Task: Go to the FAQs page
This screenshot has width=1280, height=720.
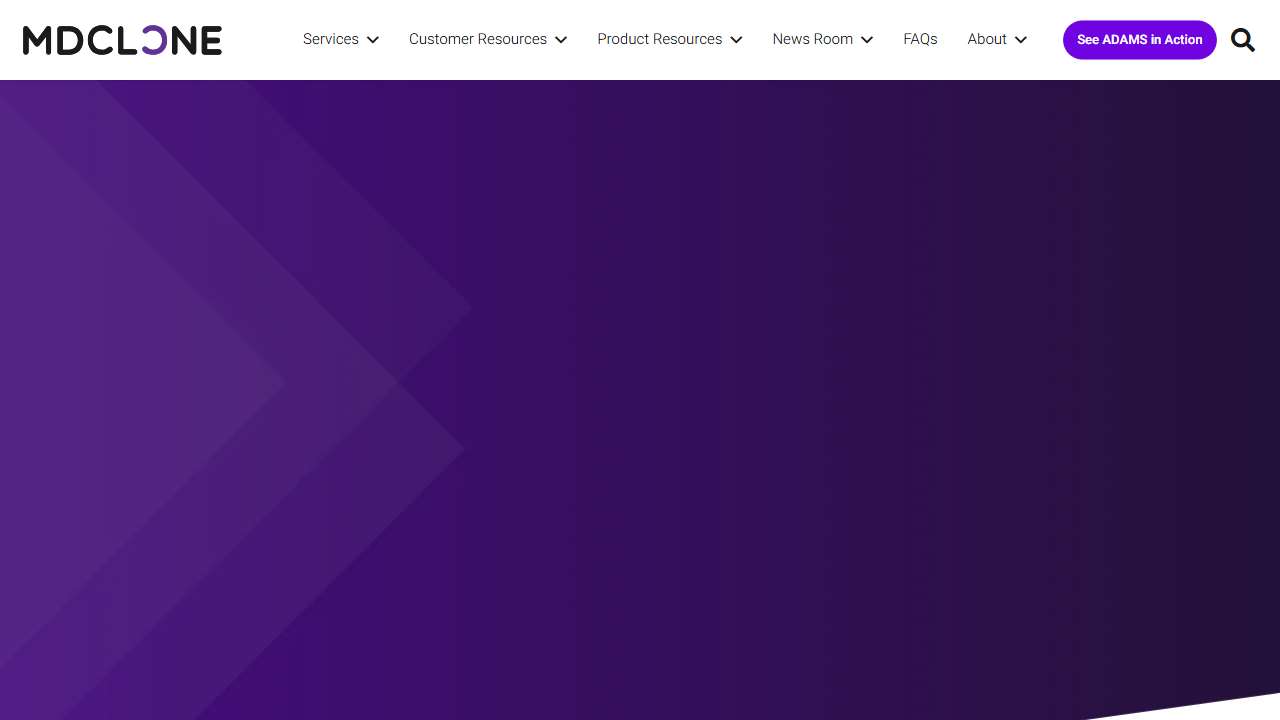Action: coord(920,39)
